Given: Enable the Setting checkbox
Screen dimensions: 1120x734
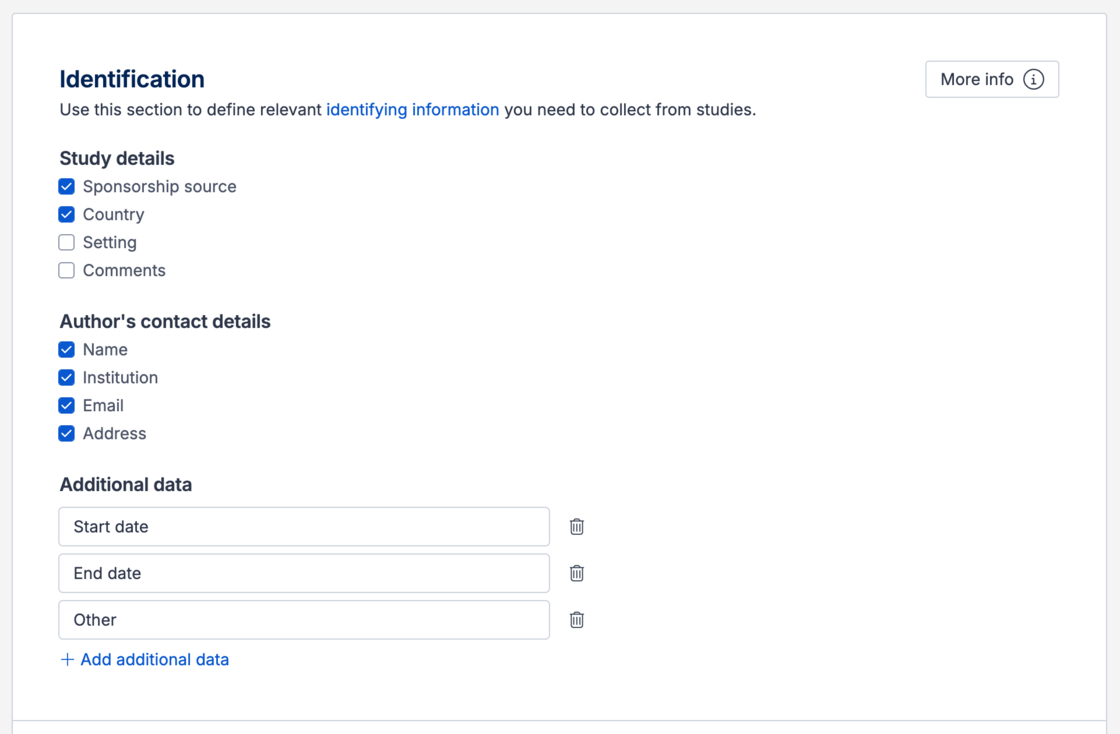Looking at the screenshot, I should click(x=66, y=242).
